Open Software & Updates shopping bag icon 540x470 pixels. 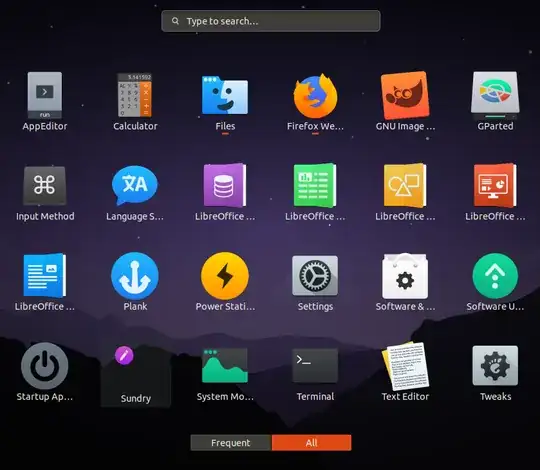click(x=405, y=276)
